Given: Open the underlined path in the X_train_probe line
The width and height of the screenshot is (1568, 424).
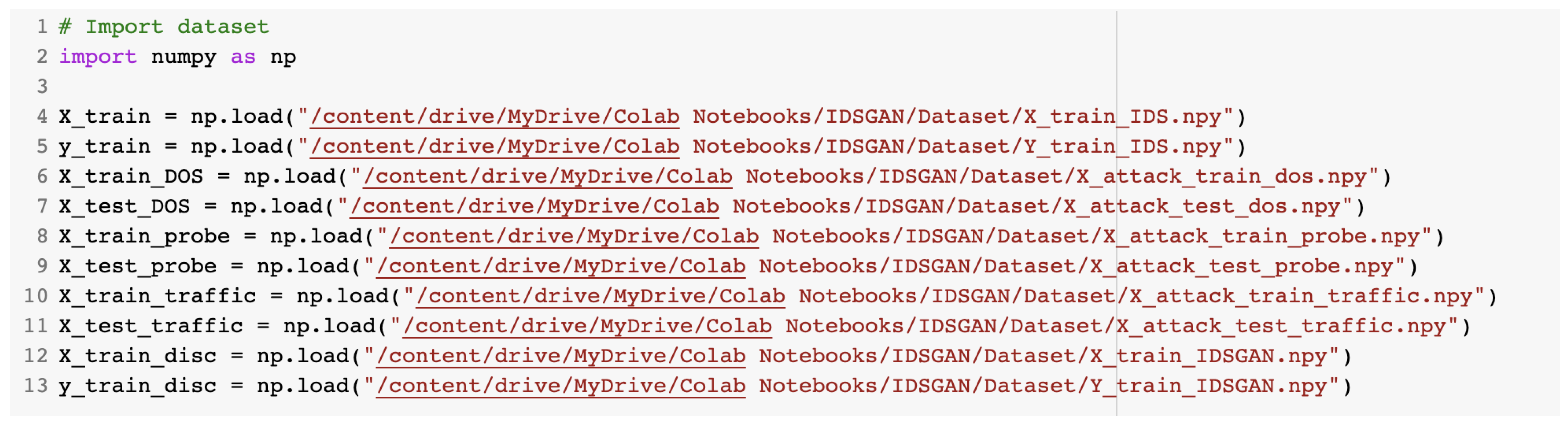Looking at the screenshot, I should pyautogui.click(x=574, y=236).
